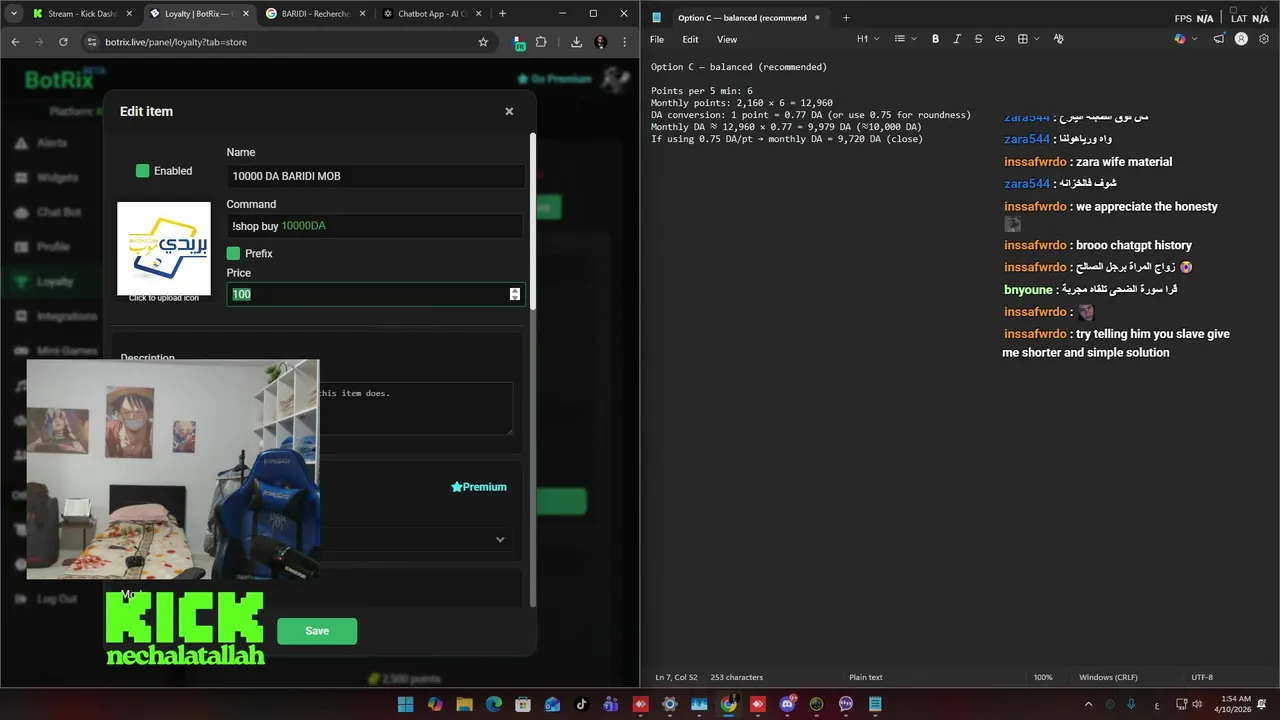Click the UTF-8 encoding status
1280x720 pixels.
tap(1202, 677)
